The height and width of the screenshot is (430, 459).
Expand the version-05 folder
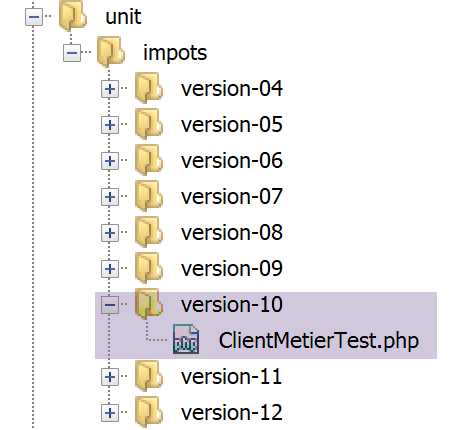coord(110,125)
